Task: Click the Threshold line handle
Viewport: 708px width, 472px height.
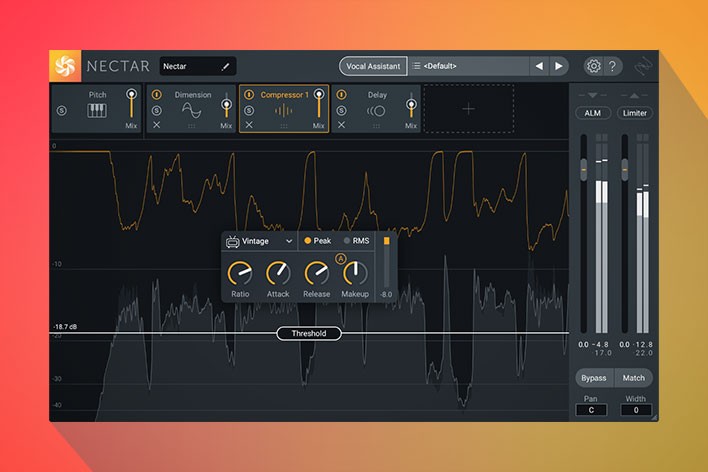Action: pyautogui.click(x=309, y=333)
